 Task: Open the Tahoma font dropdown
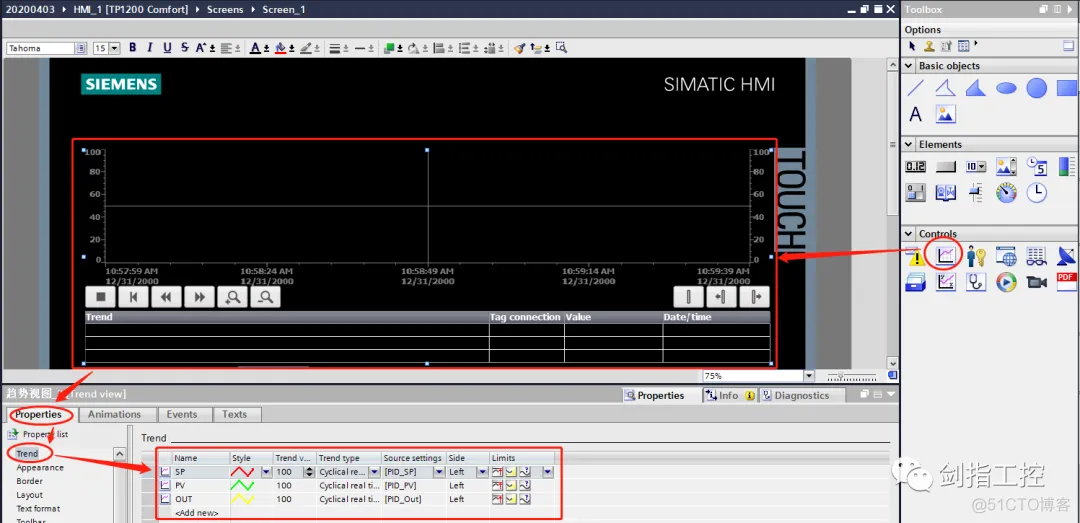click(81, 48)
